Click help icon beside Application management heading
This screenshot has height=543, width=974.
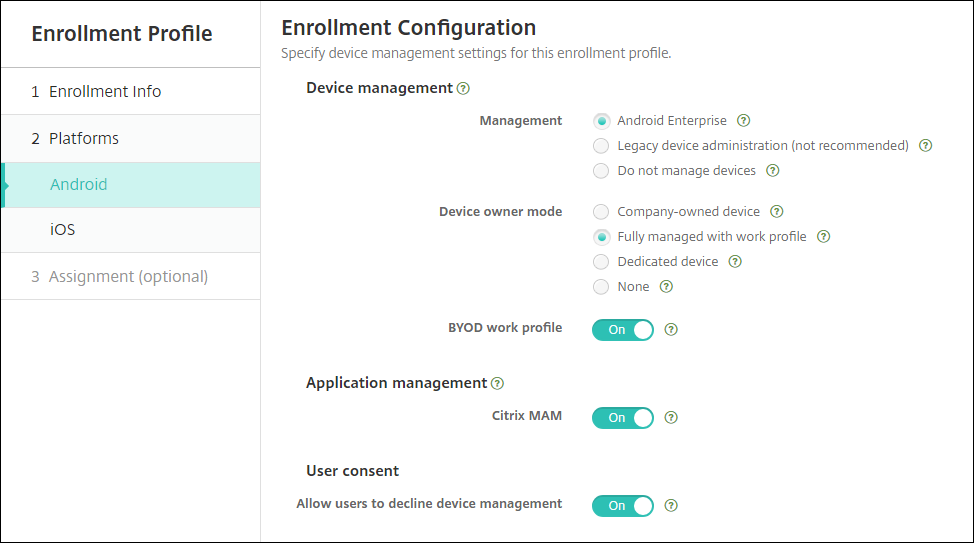click(498, 383)
